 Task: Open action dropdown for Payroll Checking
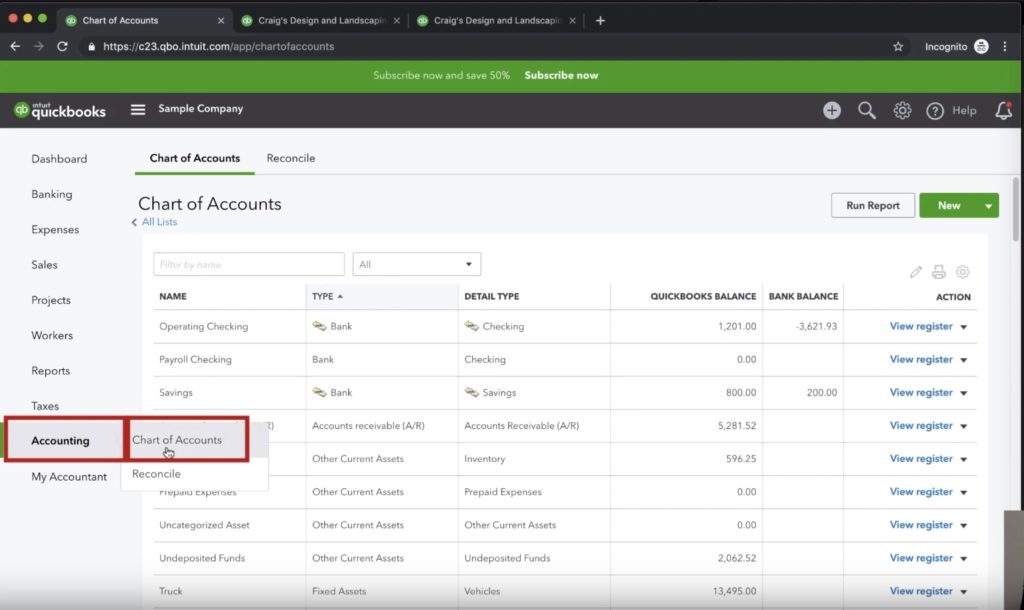(963, 360)
